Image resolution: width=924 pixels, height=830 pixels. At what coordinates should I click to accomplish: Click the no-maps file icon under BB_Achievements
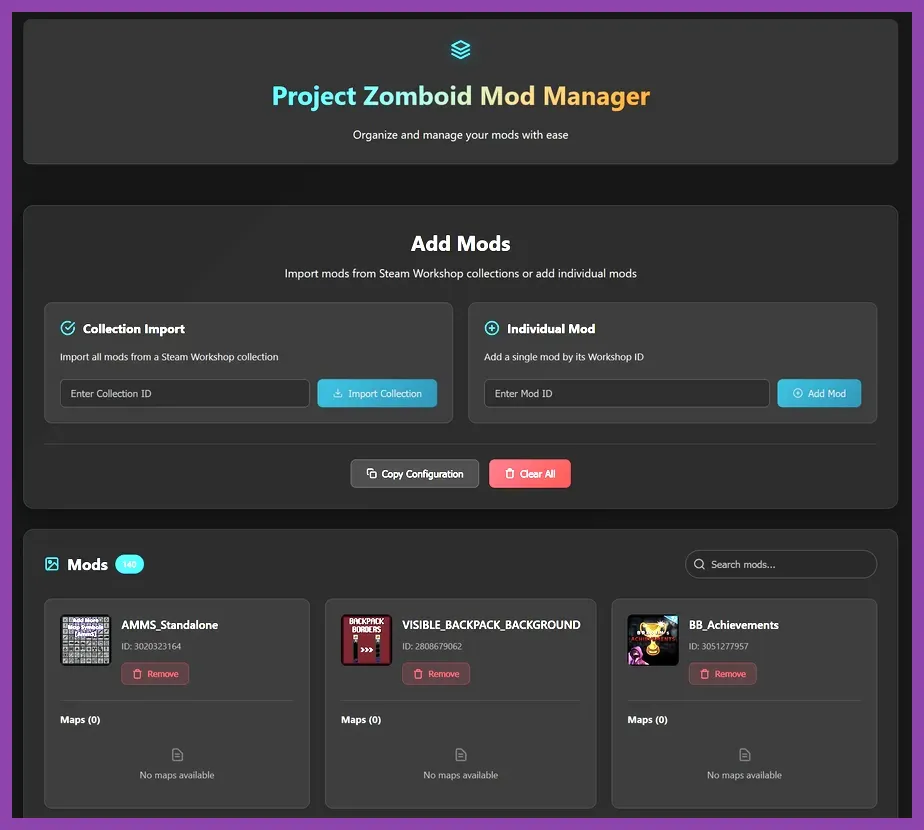[x=744, y=755]
